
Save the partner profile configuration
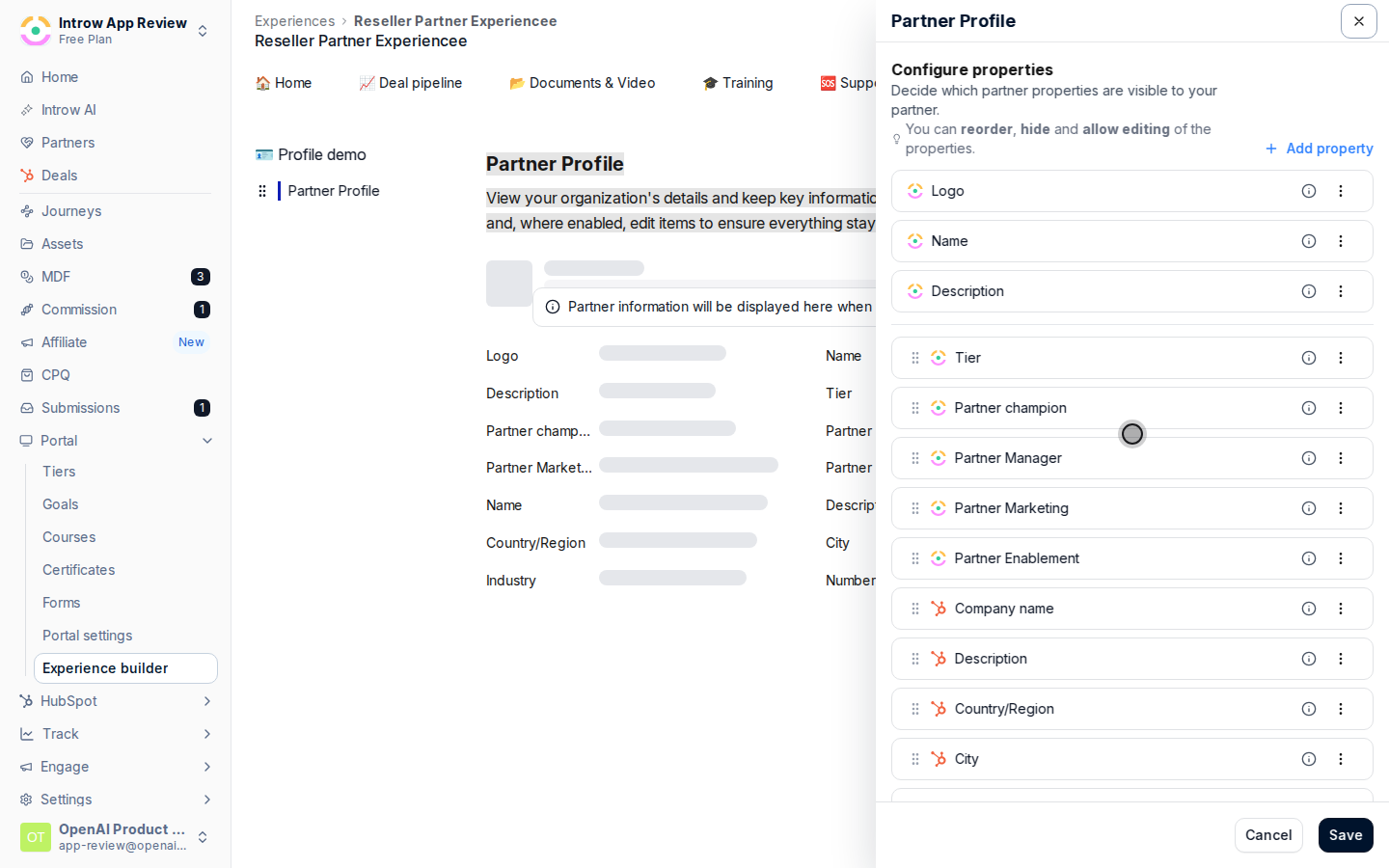[1346, 835]
